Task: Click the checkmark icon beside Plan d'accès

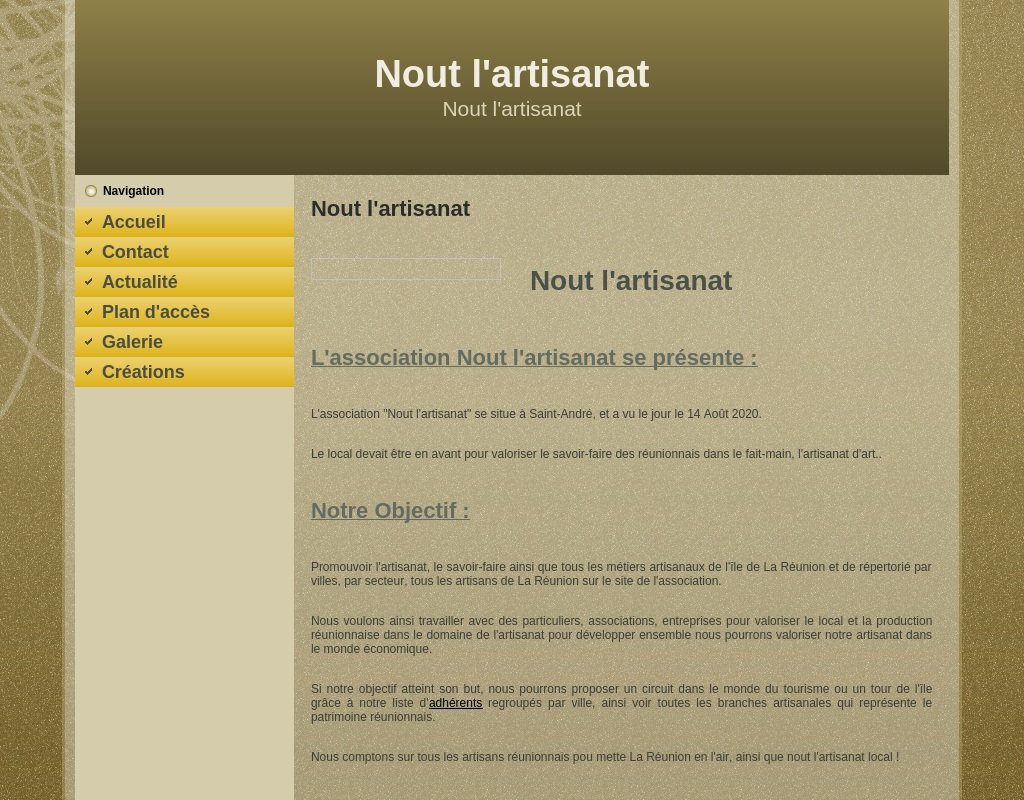Action: coord(89,312)
